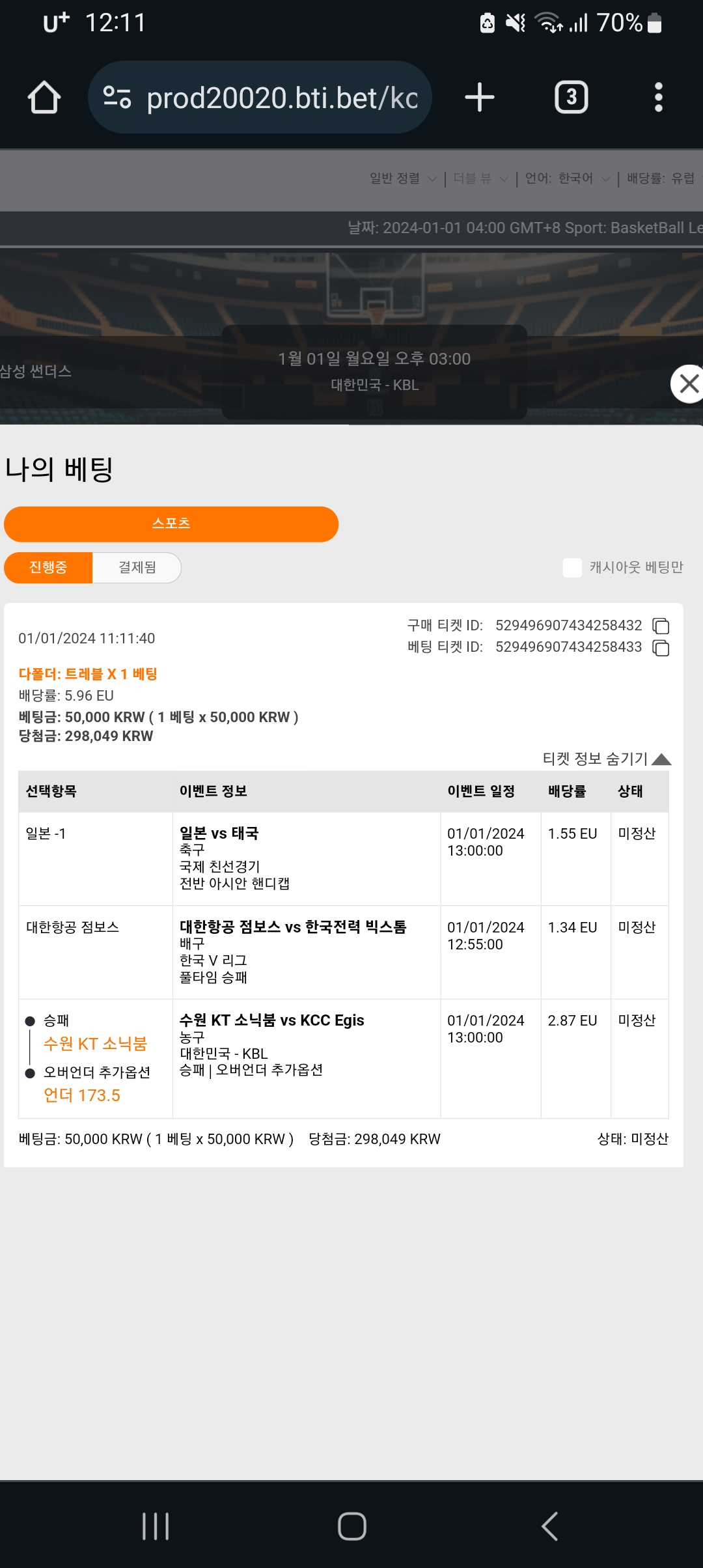Image resolution: width=703 pixels, height=1568 pixels.
Task: Open the tab switcher showing 3 tabs
Action: [572, 98]
